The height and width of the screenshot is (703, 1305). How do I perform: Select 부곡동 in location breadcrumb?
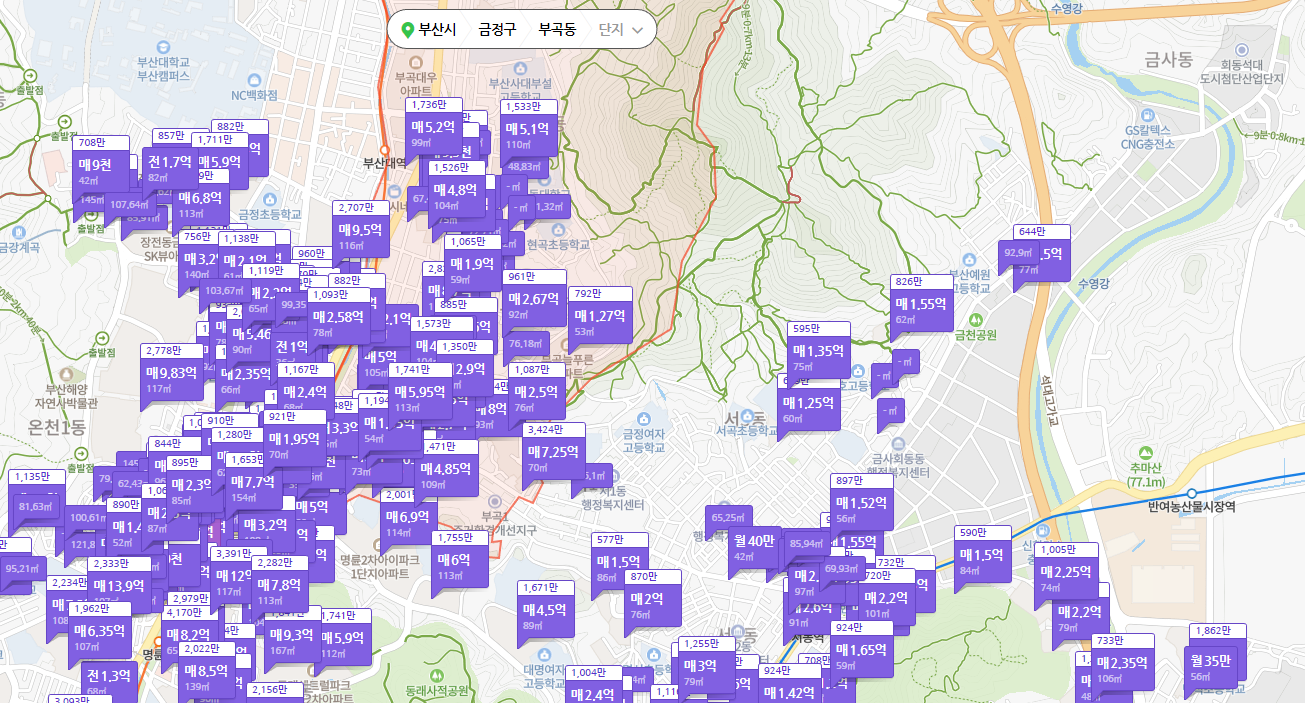click(557, 29)
